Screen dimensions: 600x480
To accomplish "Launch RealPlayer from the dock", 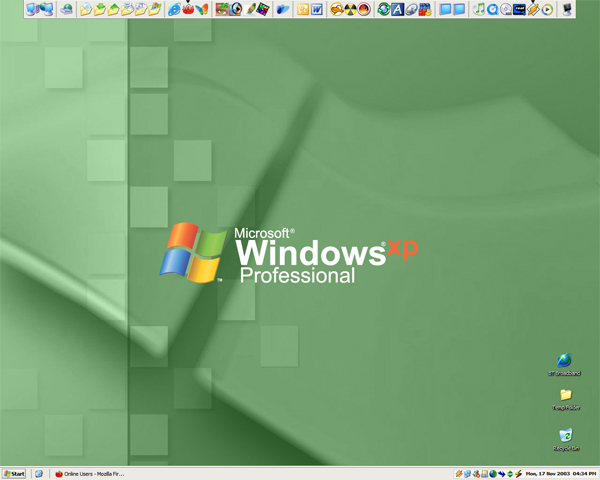I will [519, 9].
